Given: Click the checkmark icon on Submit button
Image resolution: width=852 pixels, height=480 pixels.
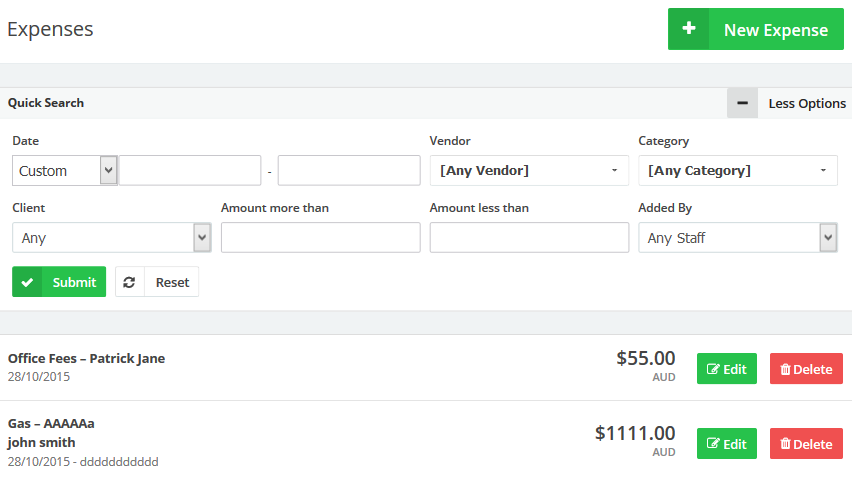Looking at the screenshot, I should [x=27, y=282].
